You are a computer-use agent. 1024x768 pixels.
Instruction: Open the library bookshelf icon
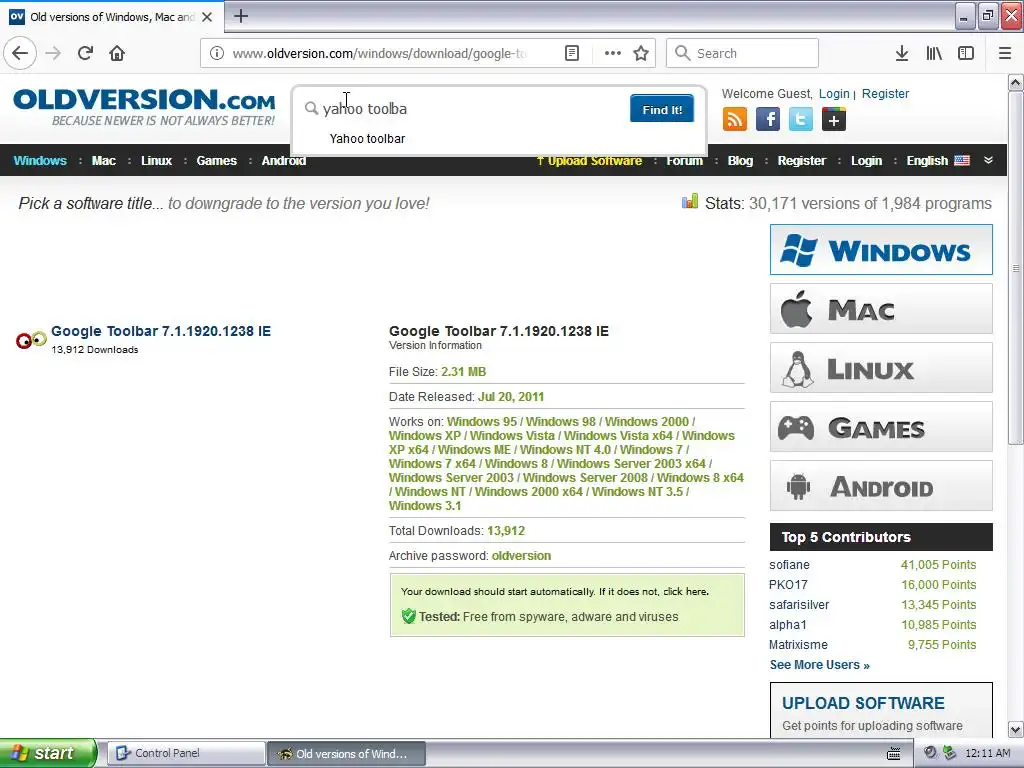pos(934,53)
